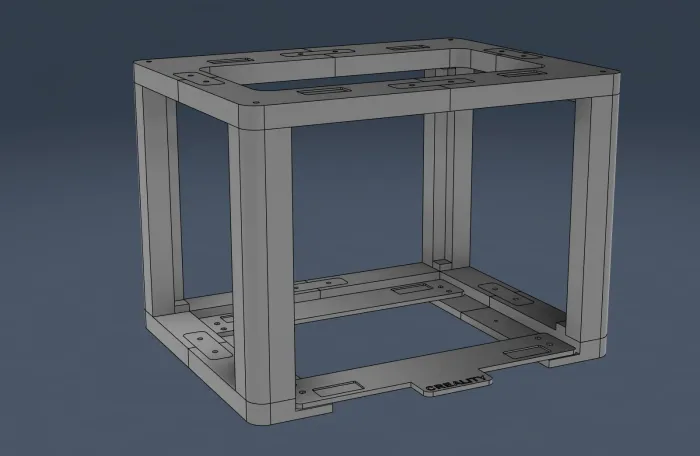Select the rear-right vertical post
Viewport: 700px width, 456px height.
[x=440, y=190]
